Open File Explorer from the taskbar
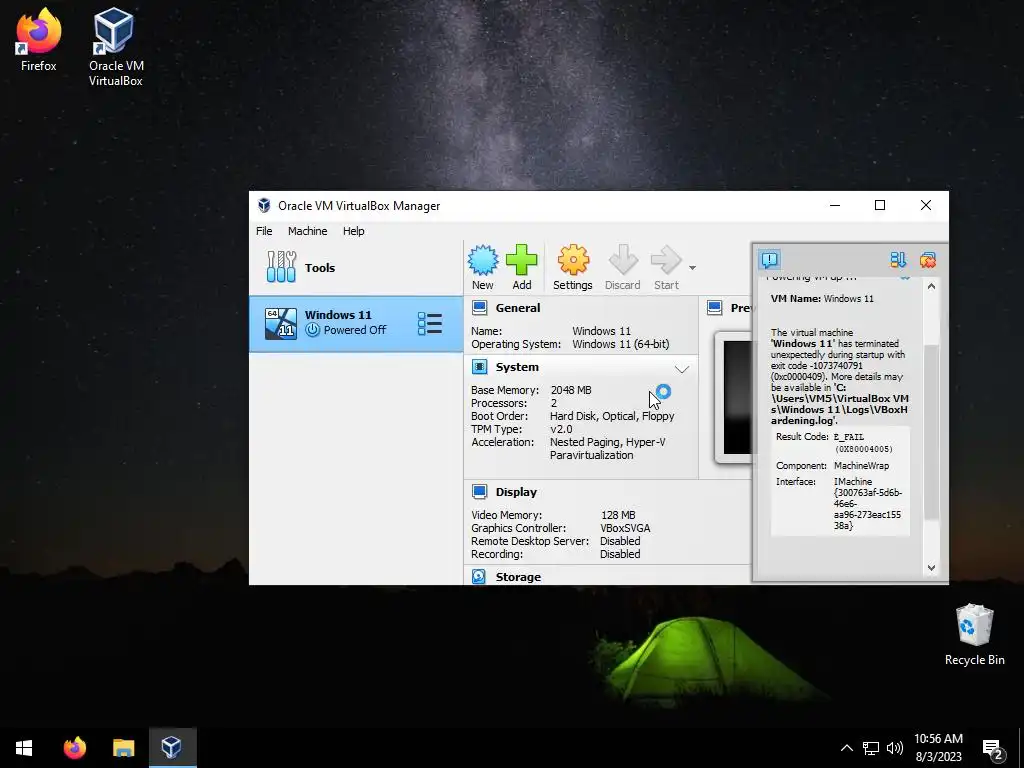This screenshot has height=768, width=1024. [x=123, y=748]
